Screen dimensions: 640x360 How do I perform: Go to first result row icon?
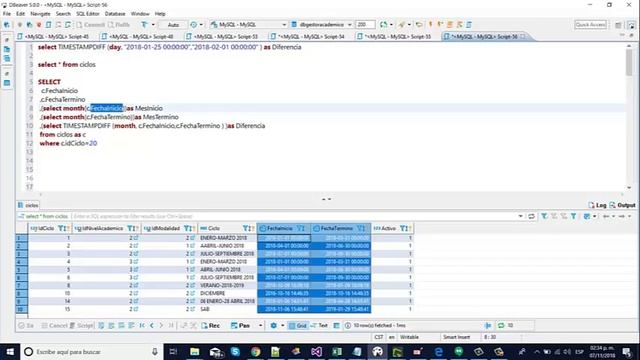point(142,326)
